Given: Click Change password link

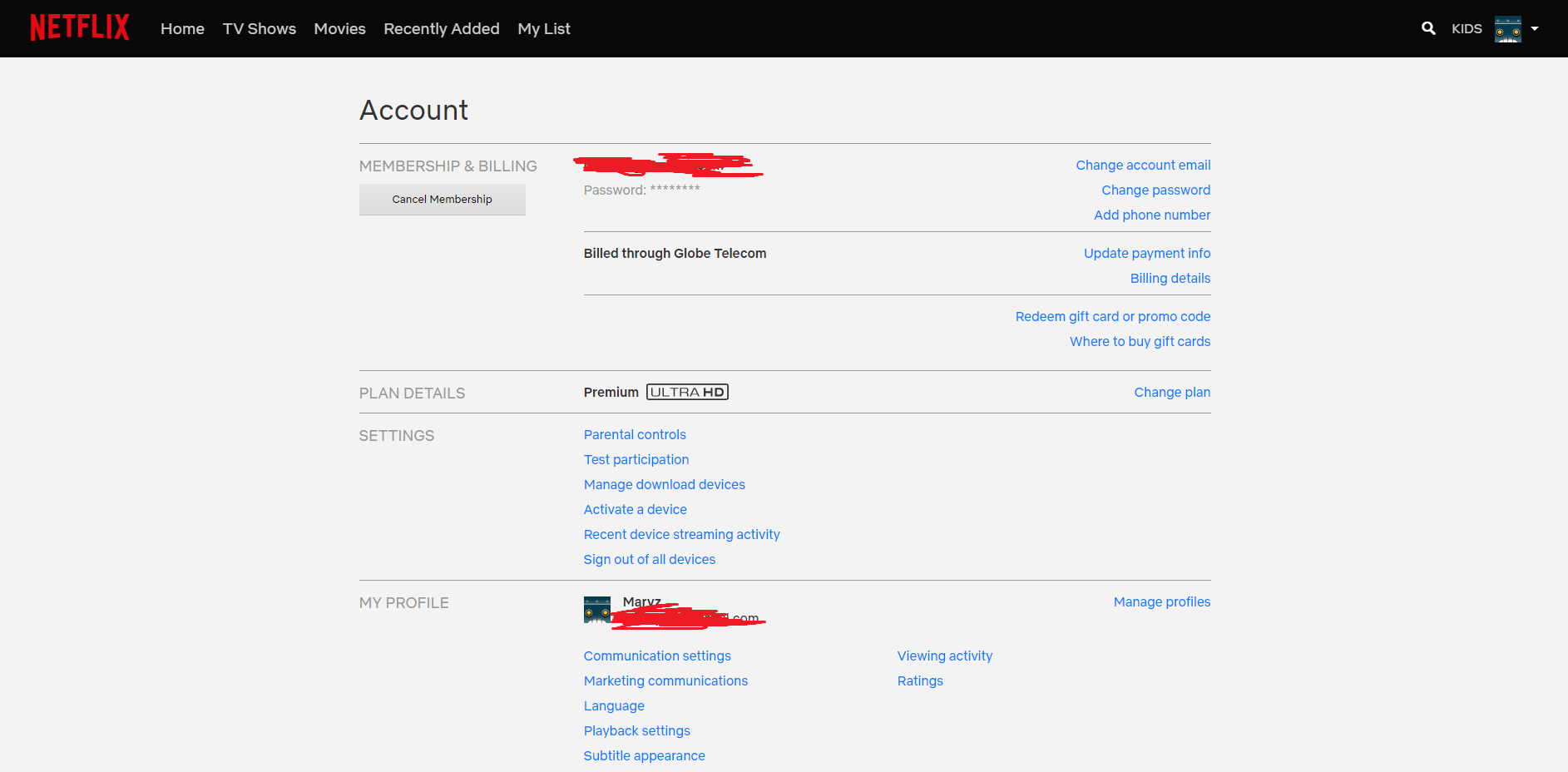Looking at the screenshot, I should click(x=1156, y=190).
